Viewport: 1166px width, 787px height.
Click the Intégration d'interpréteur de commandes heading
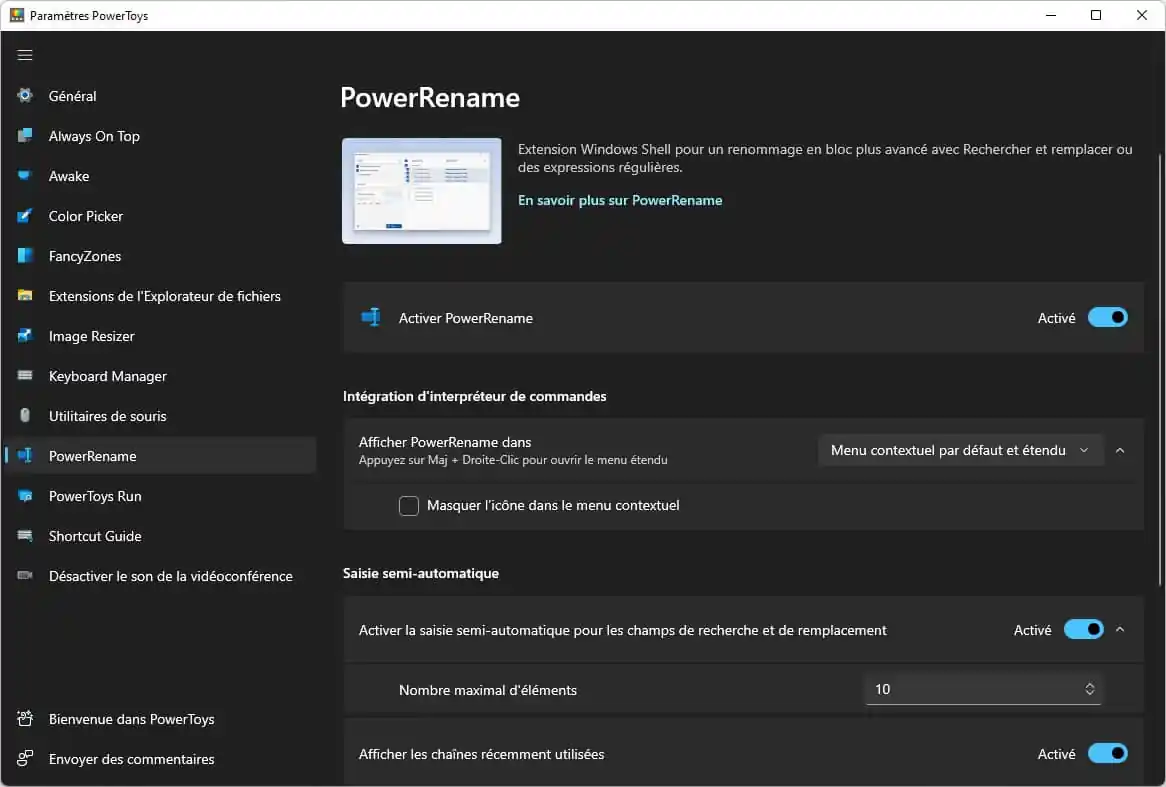[474, 396]
